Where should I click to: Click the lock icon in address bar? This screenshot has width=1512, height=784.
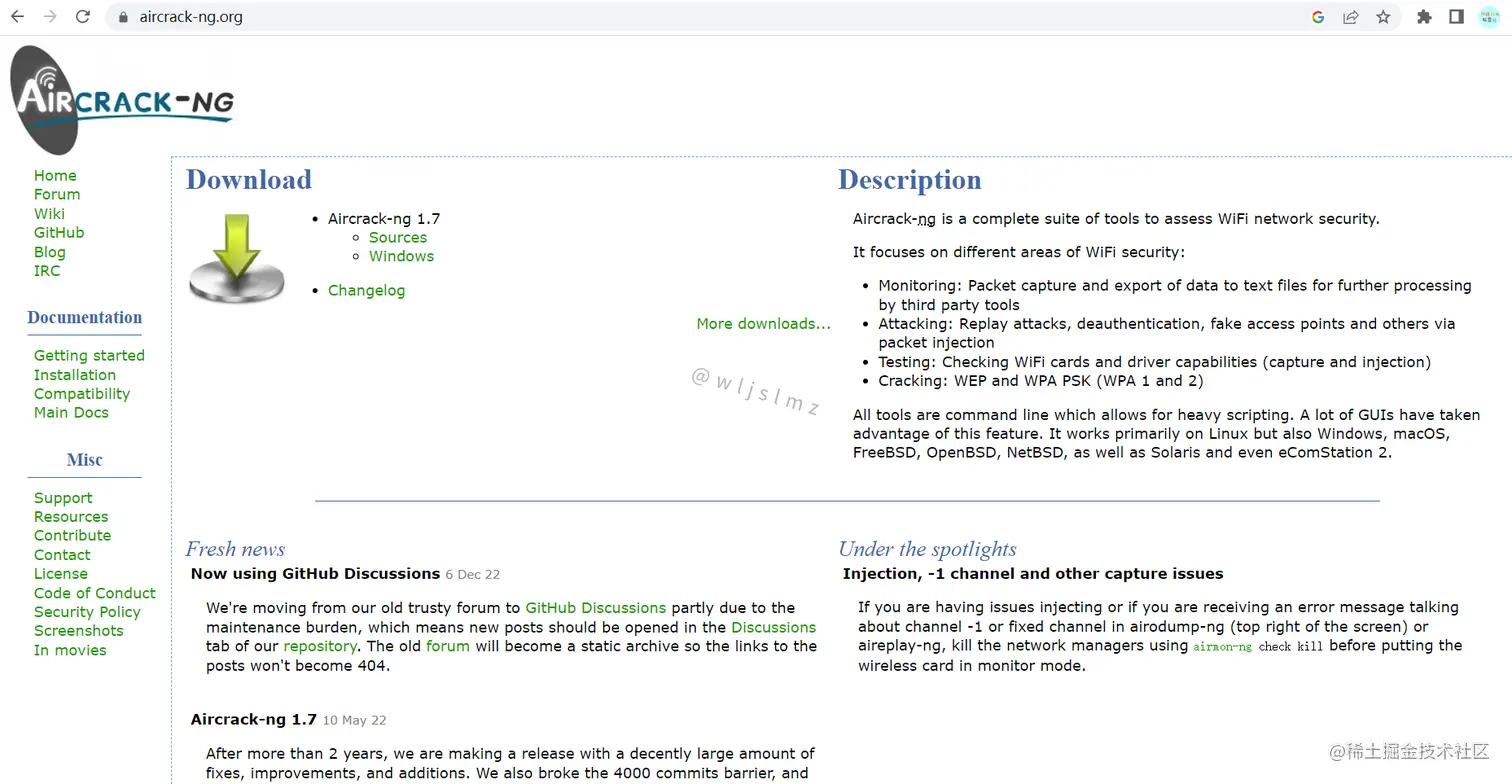(123, 17)
